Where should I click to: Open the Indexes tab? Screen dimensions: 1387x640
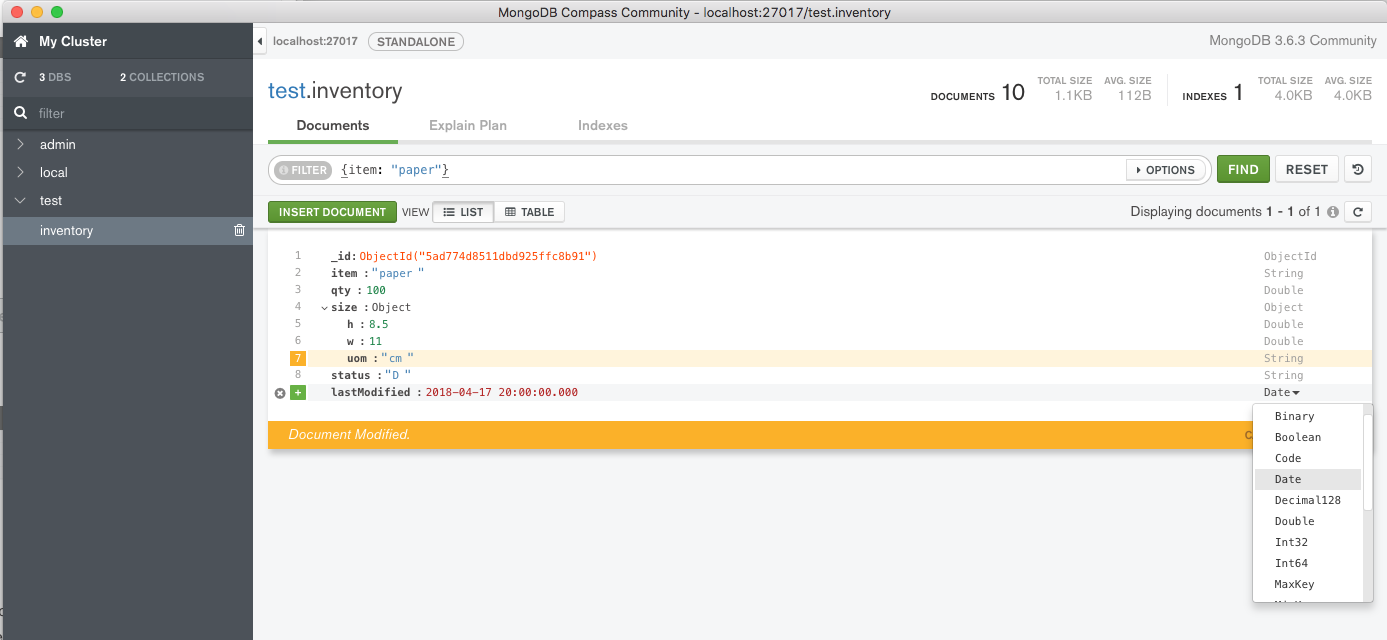click(x=602, y=125)
